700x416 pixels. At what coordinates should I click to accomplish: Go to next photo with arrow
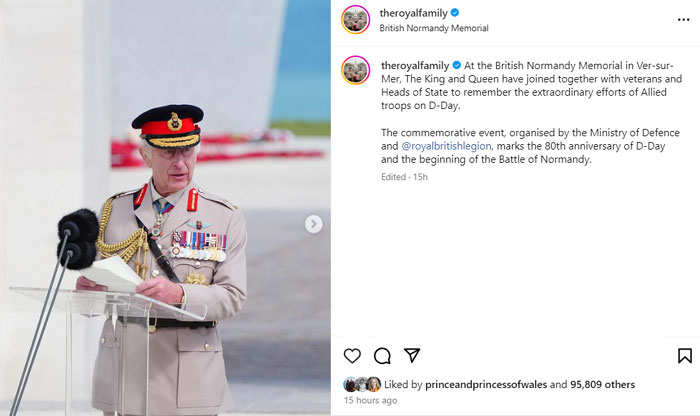[x=313, y=224]
